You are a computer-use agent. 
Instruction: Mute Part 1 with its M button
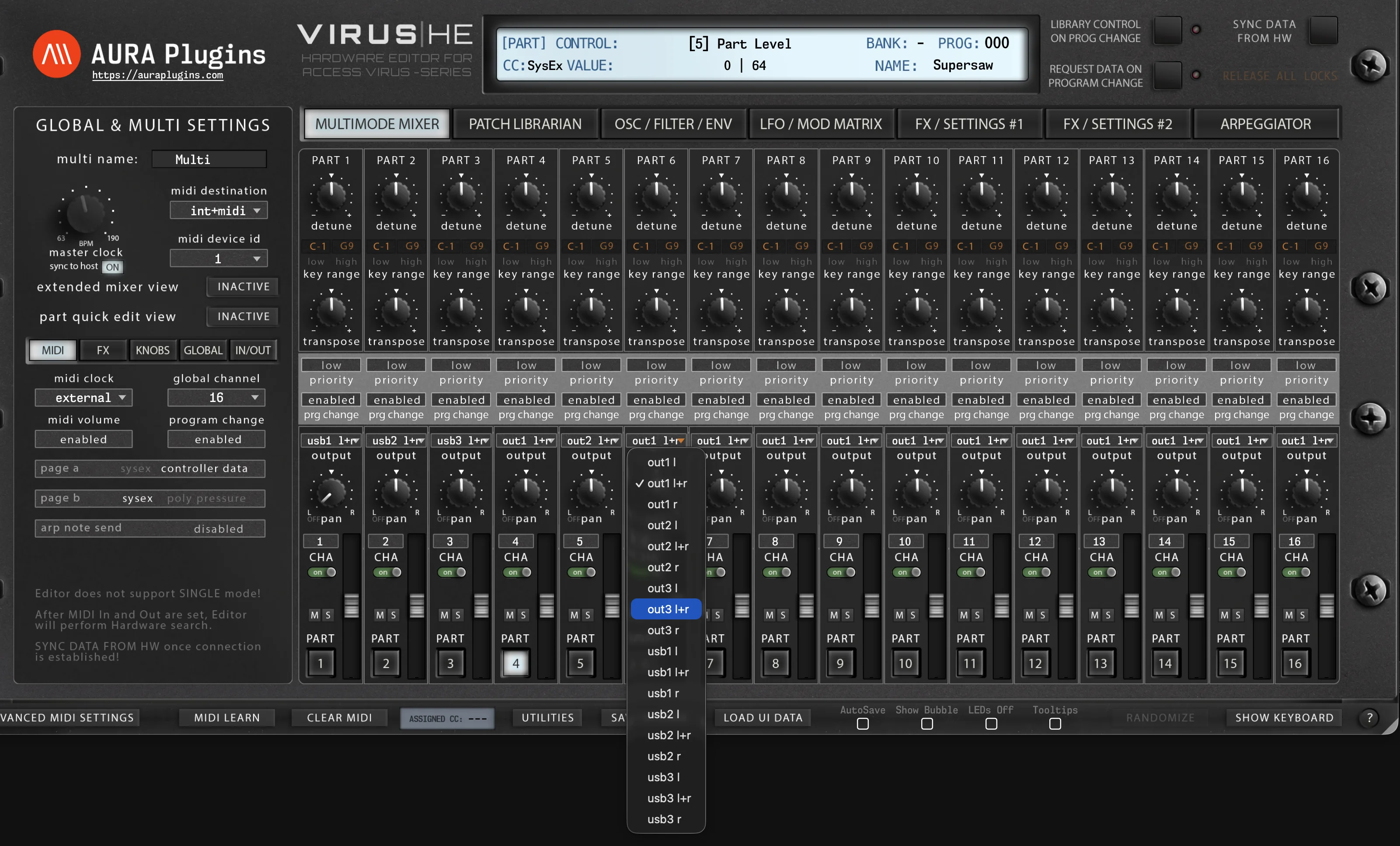coord(315,615)
